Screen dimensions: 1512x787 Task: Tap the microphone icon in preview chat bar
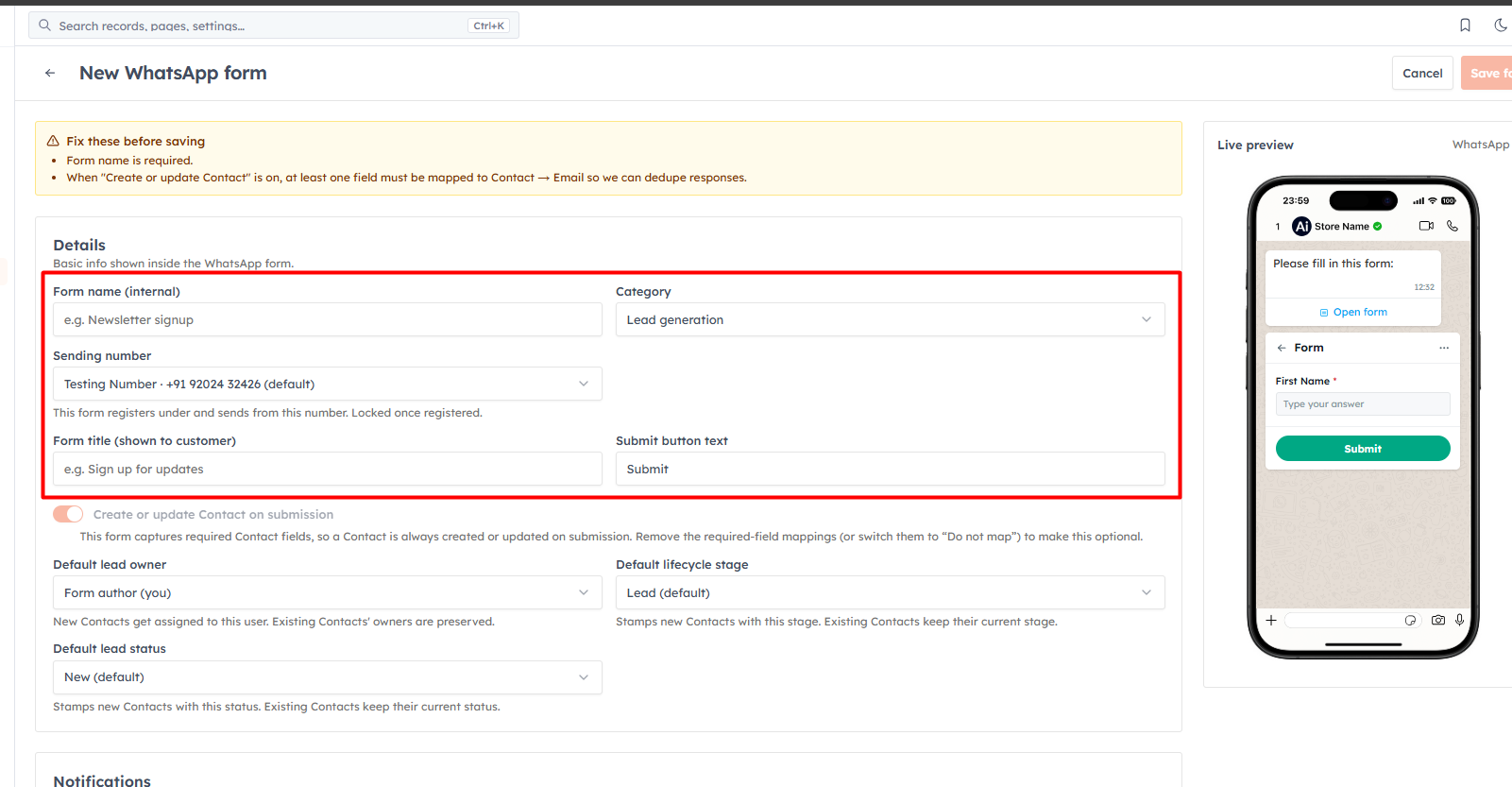click(1459, 620)
